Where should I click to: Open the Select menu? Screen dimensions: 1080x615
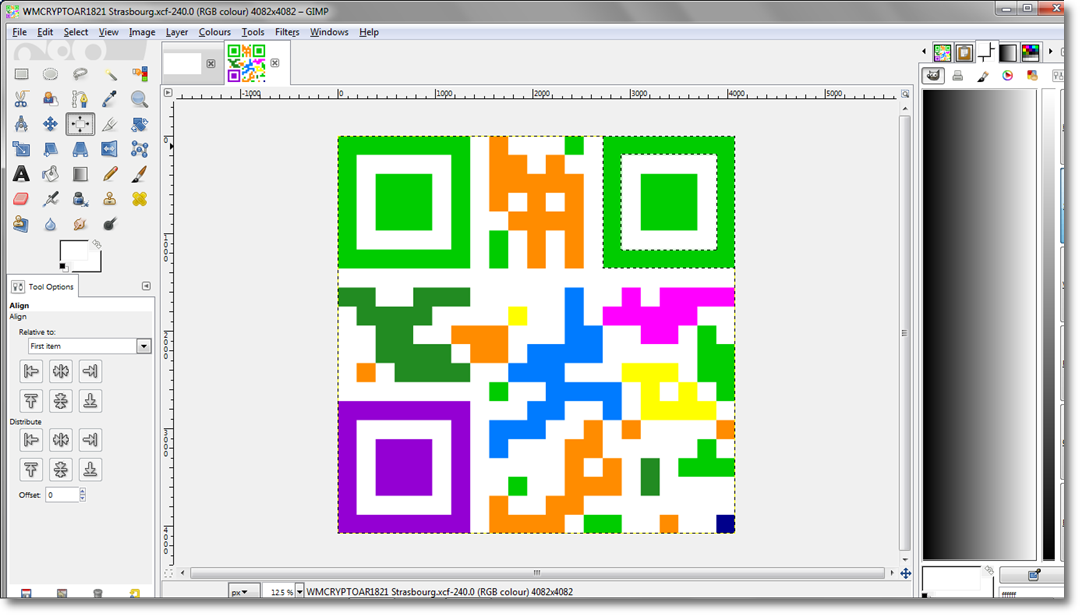(76, 32)
